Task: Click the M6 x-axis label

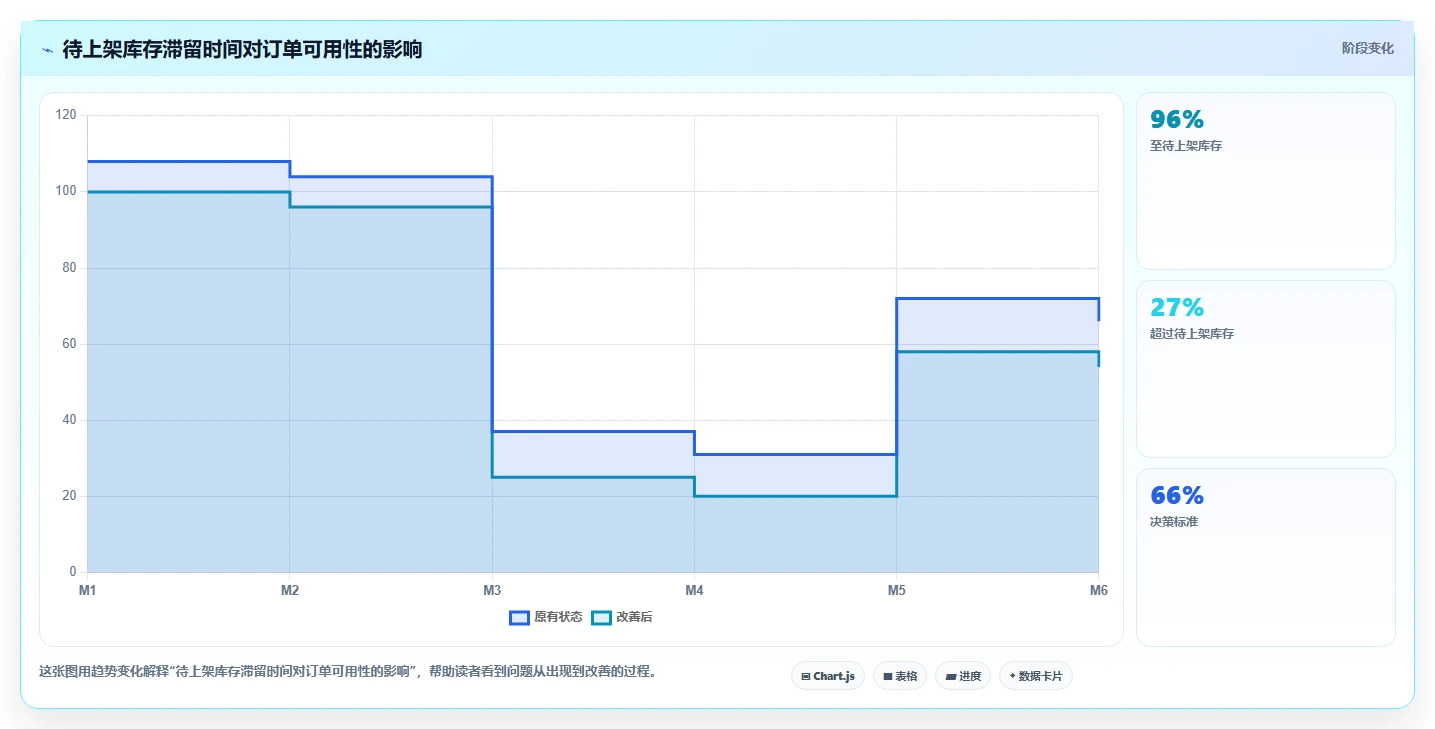Action: [1098, 591]
